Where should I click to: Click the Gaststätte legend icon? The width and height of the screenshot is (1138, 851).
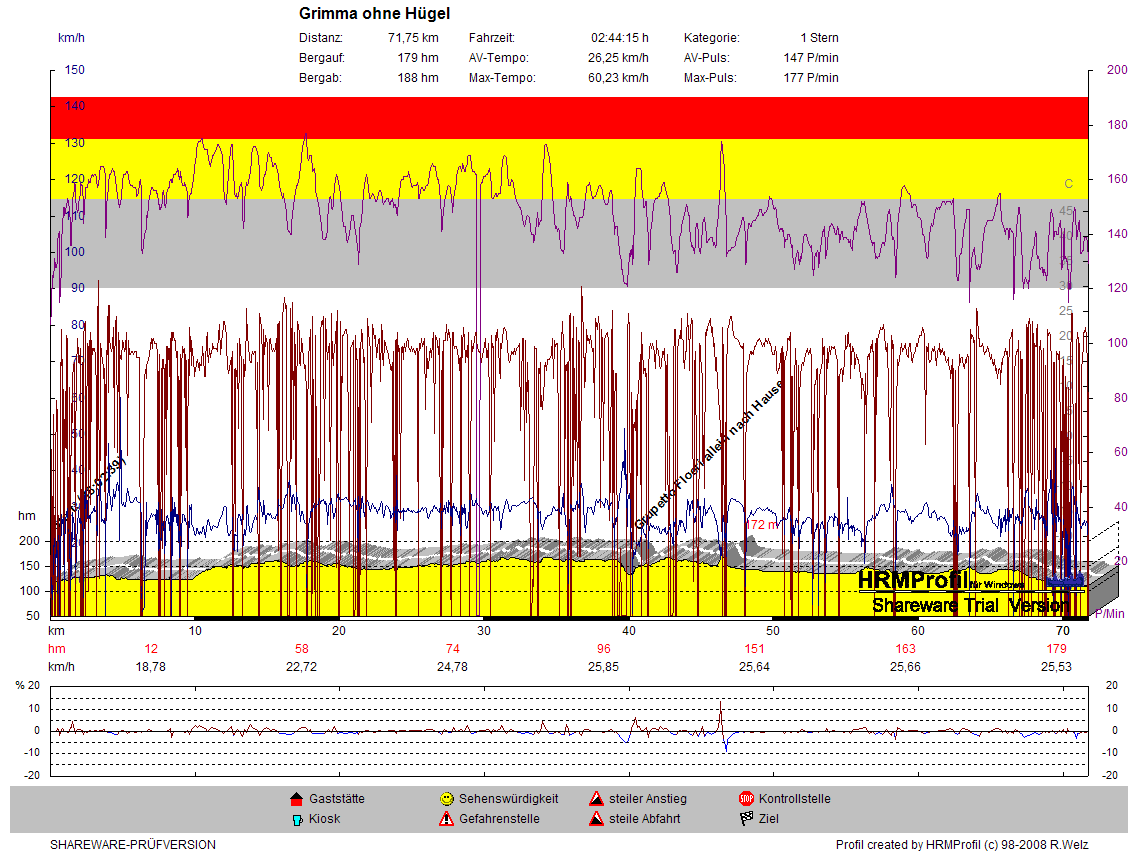(296, 799)
